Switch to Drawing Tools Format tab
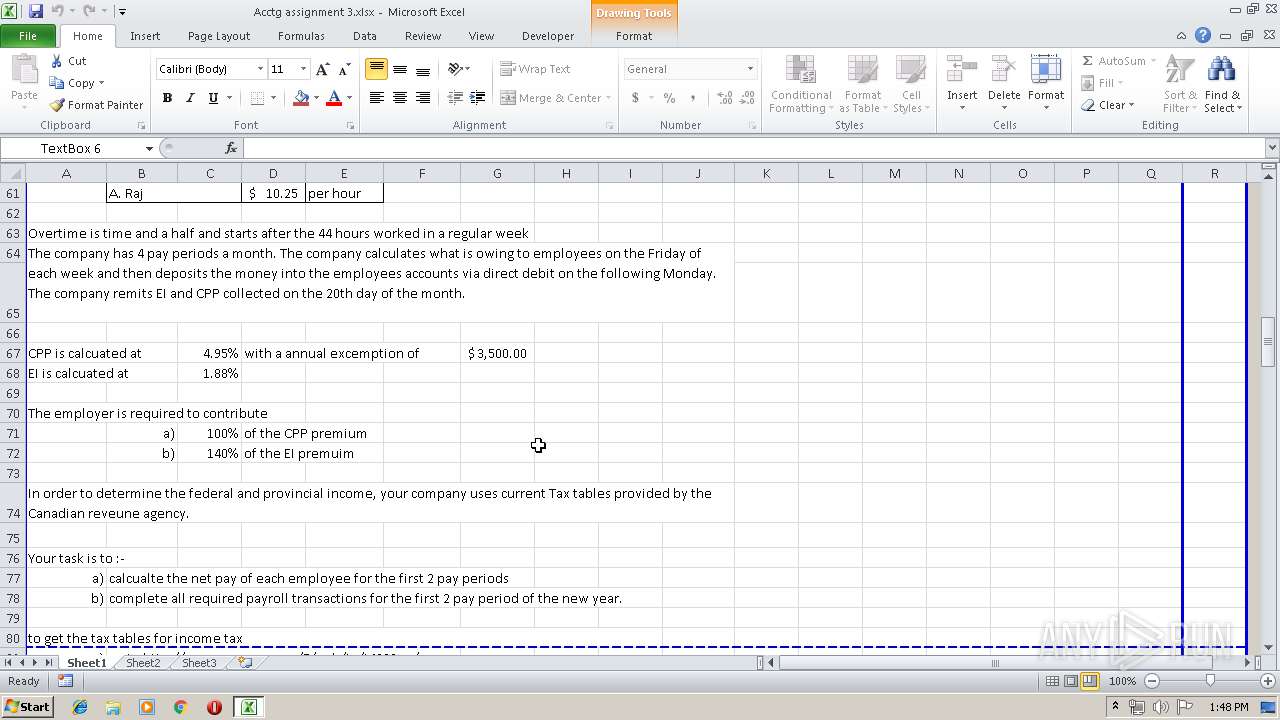The image size is (1280, 720). pos(634,35)
